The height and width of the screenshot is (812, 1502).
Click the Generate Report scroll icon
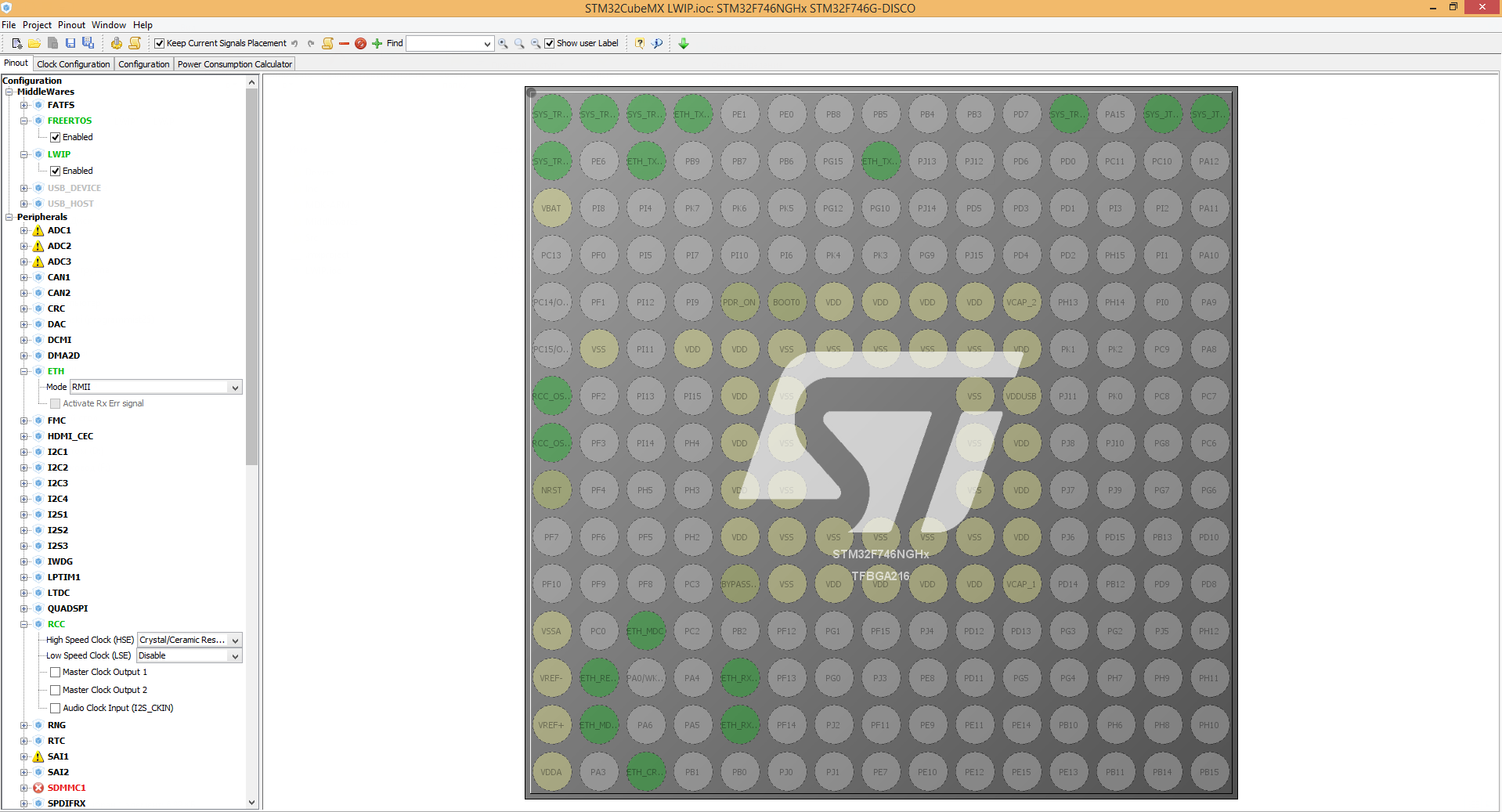click(135, 43)
